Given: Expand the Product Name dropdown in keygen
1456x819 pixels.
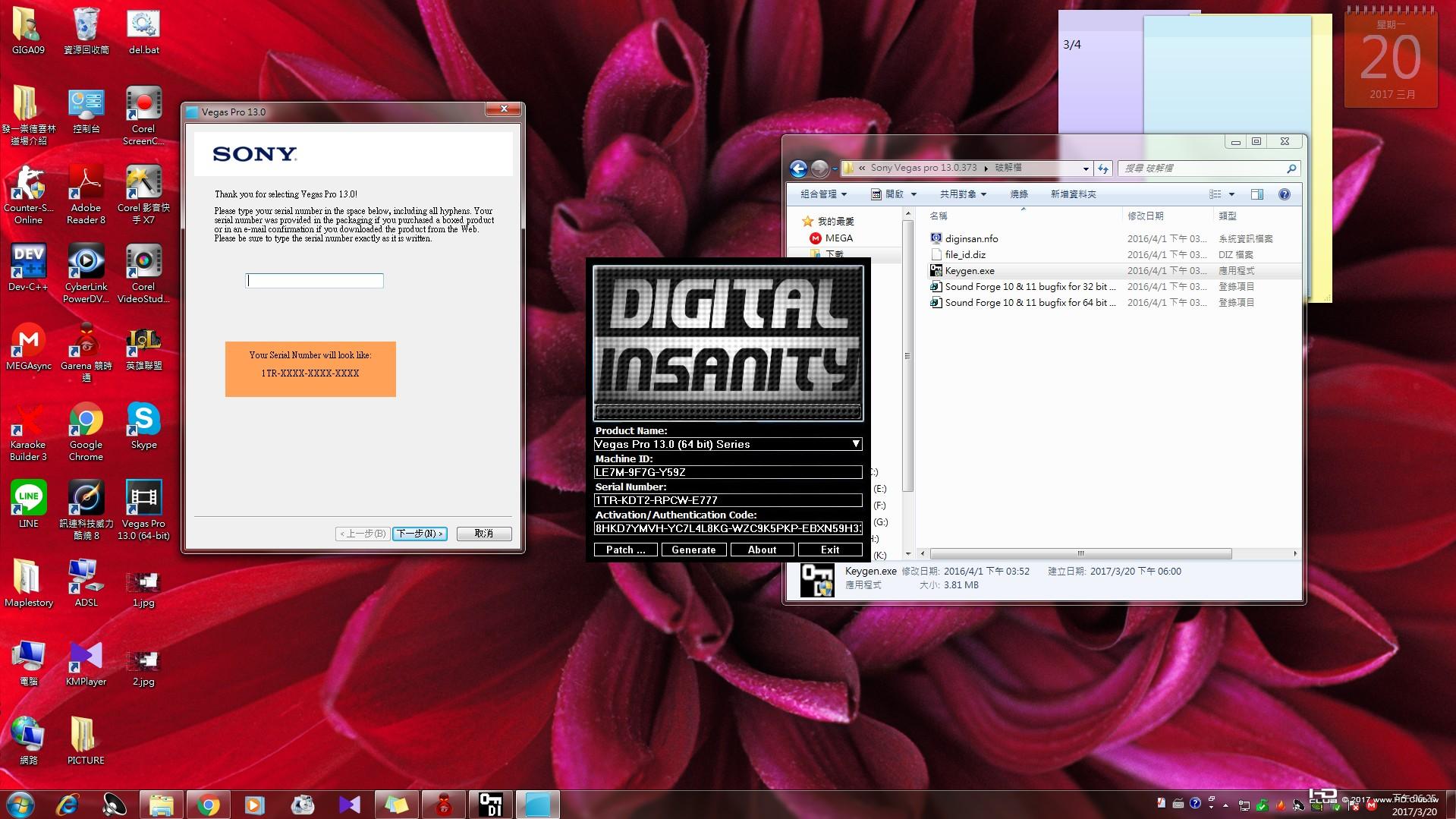Looking at the screenshot, I should [x=855, y=444].
